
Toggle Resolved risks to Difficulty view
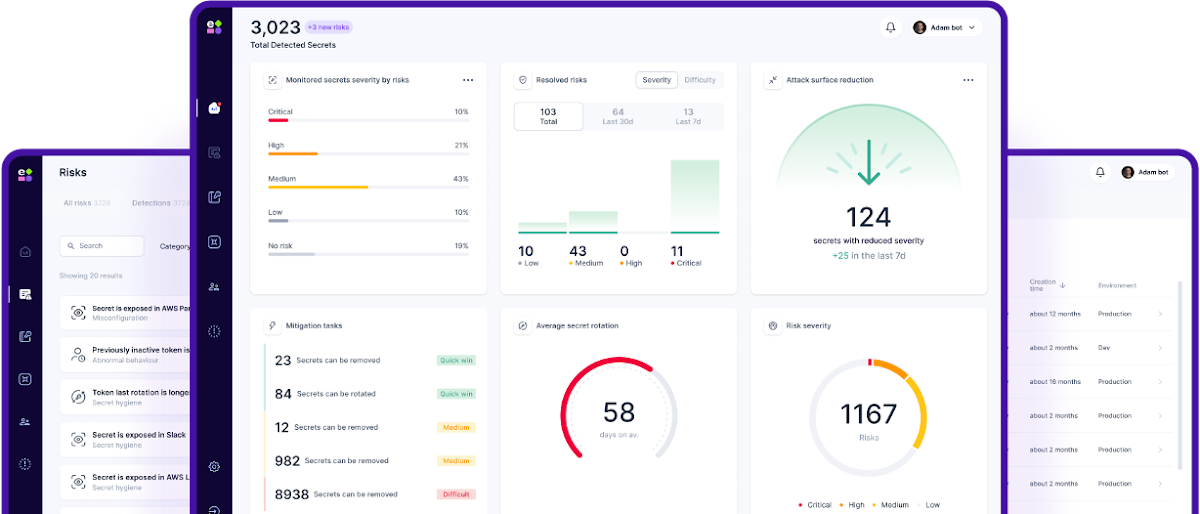[x=700, y=80]
